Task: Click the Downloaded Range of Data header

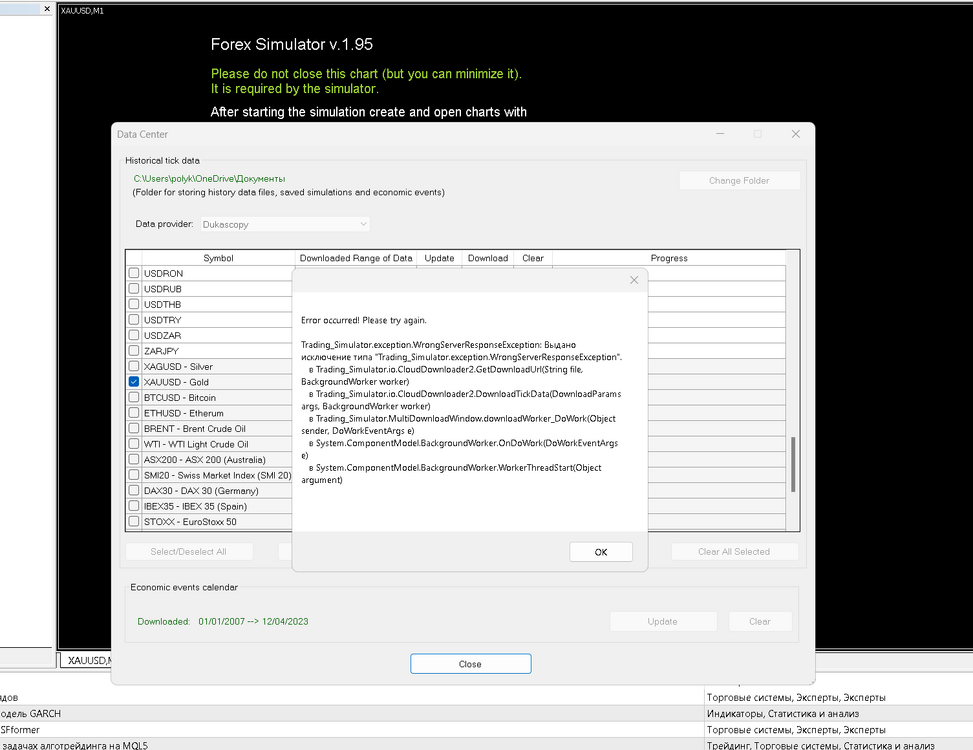Action: (356, 258)
